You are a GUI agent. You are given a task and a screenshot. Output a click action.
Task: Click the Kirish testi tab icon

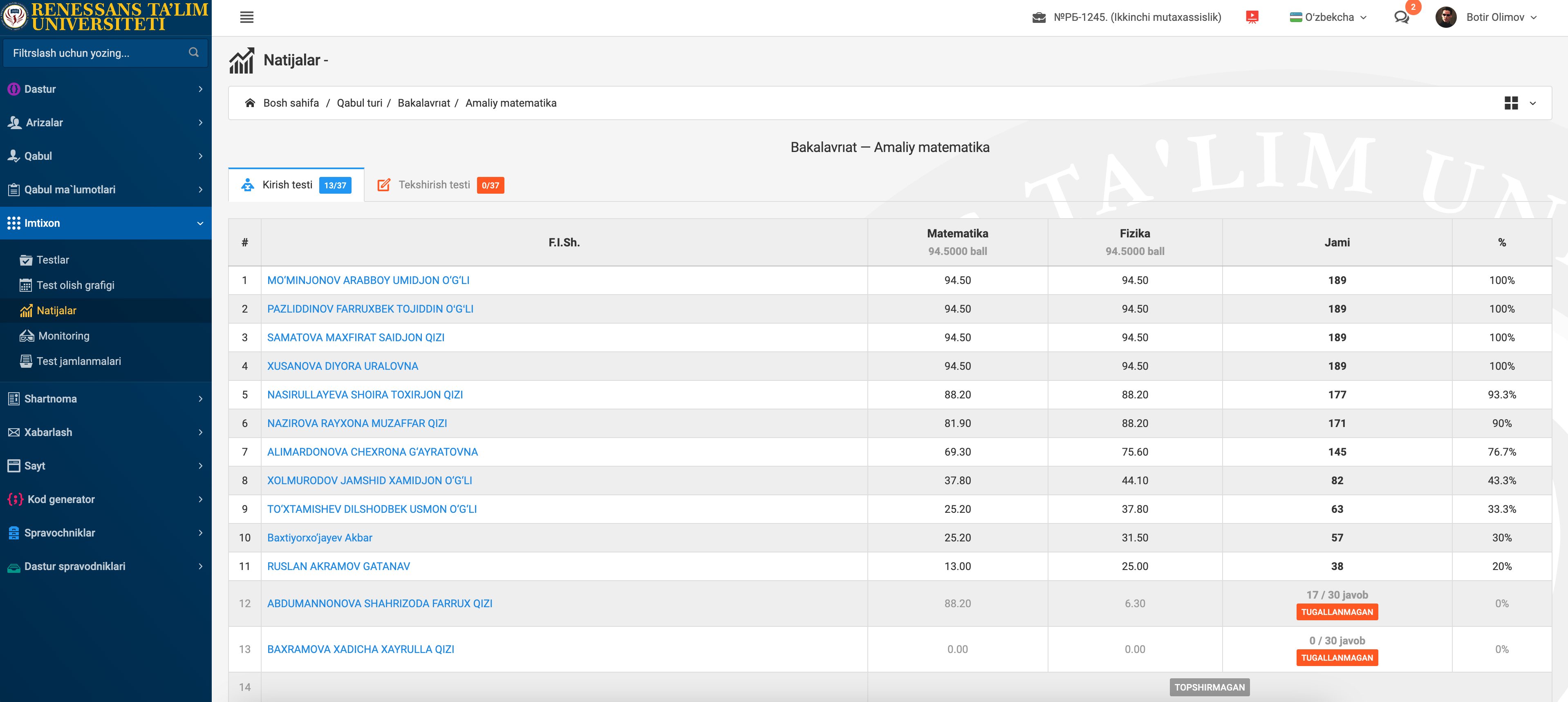(x=248, y=185)
